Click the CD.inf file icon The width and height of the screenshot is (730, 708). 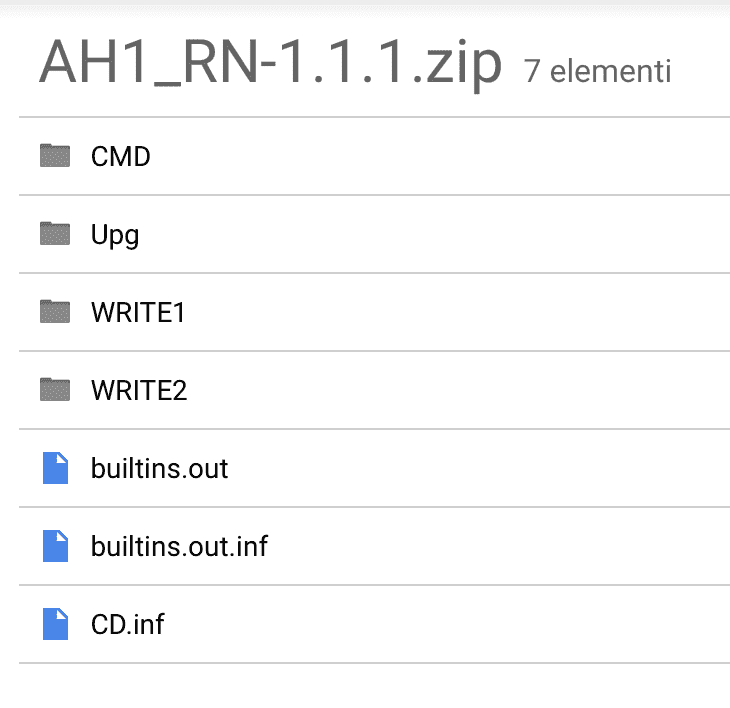tap(55, 624)
